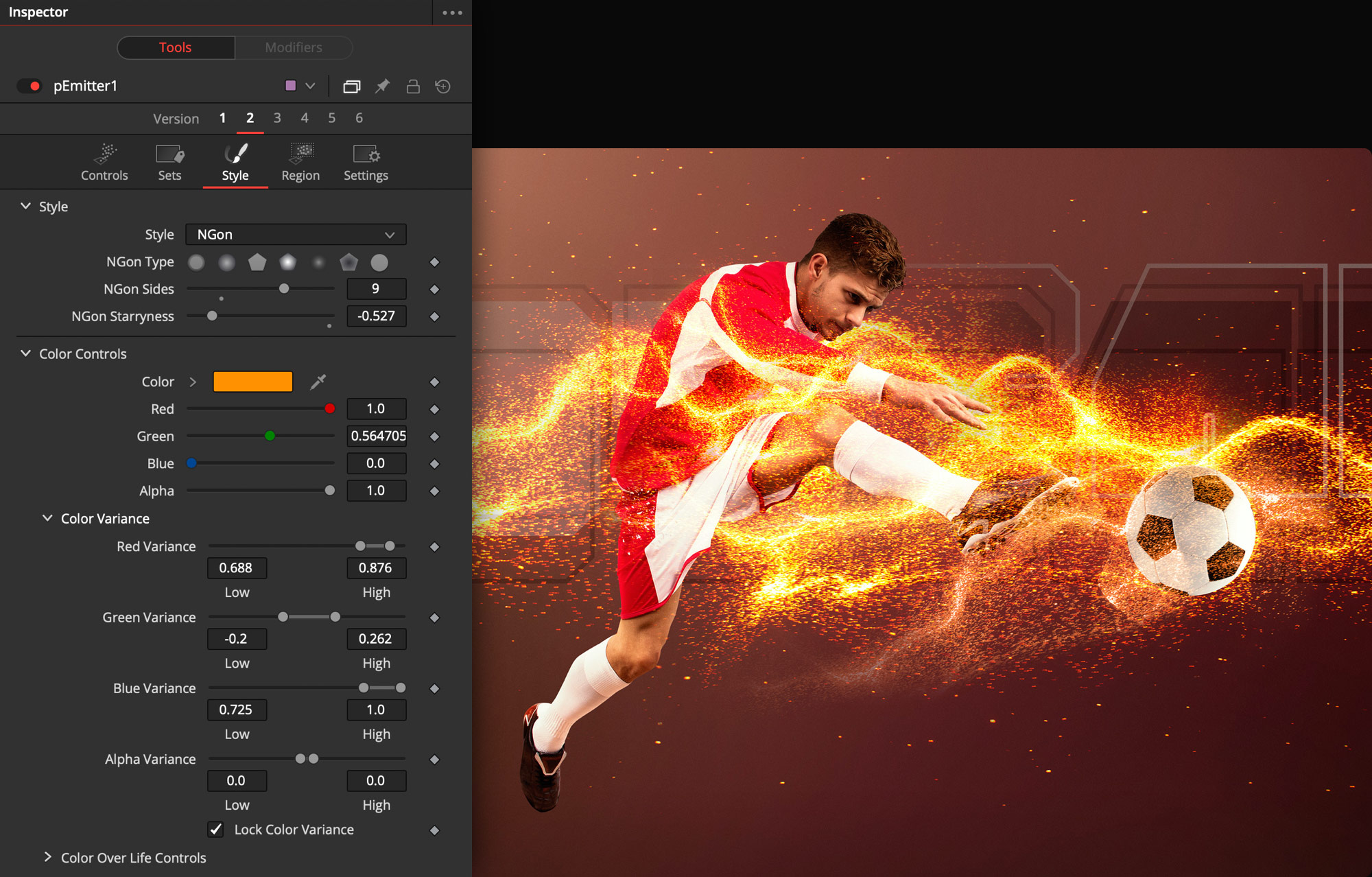Click the Red slider handle

330,408
